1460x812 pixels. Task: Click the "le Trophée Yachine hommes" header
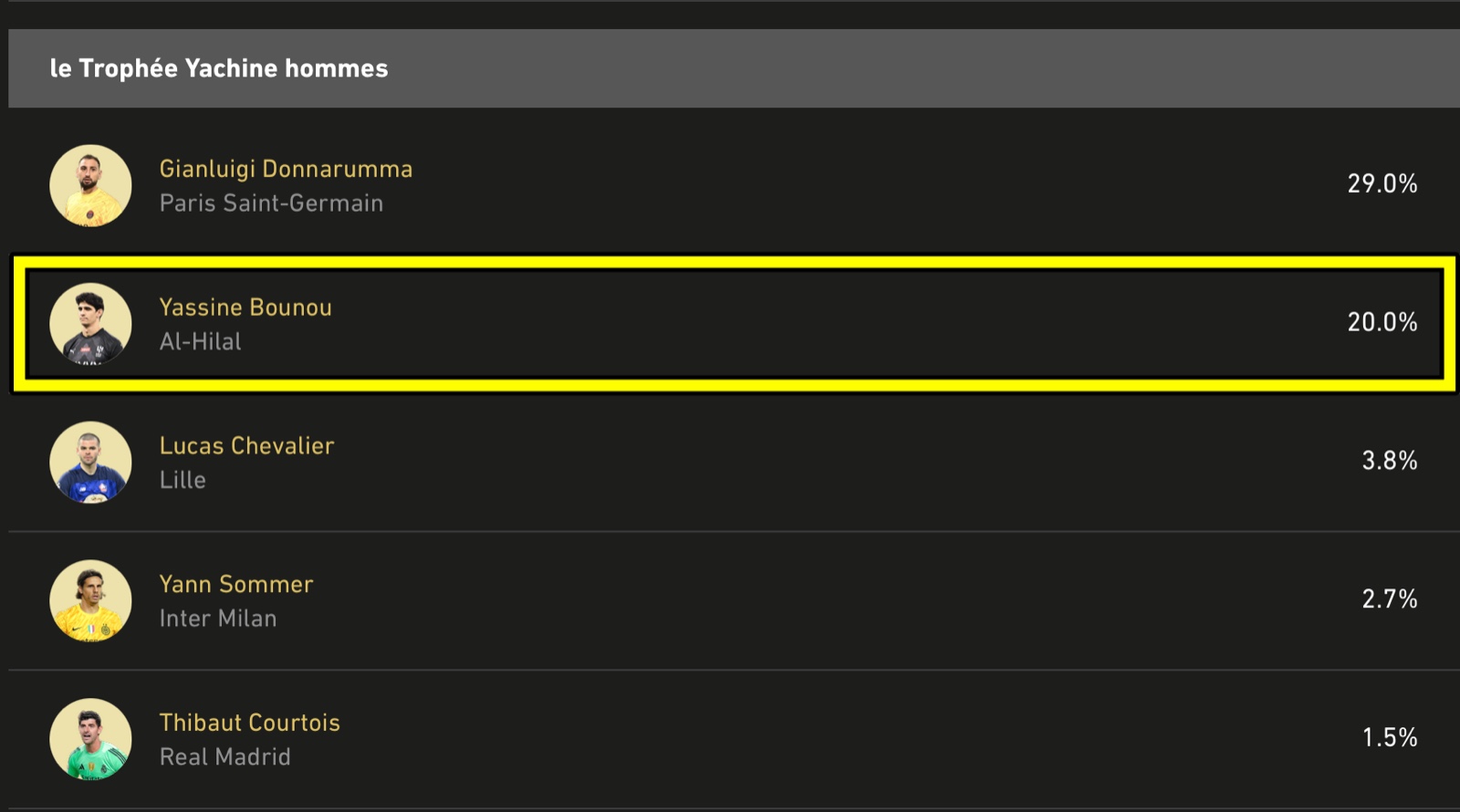click(219, 68)
